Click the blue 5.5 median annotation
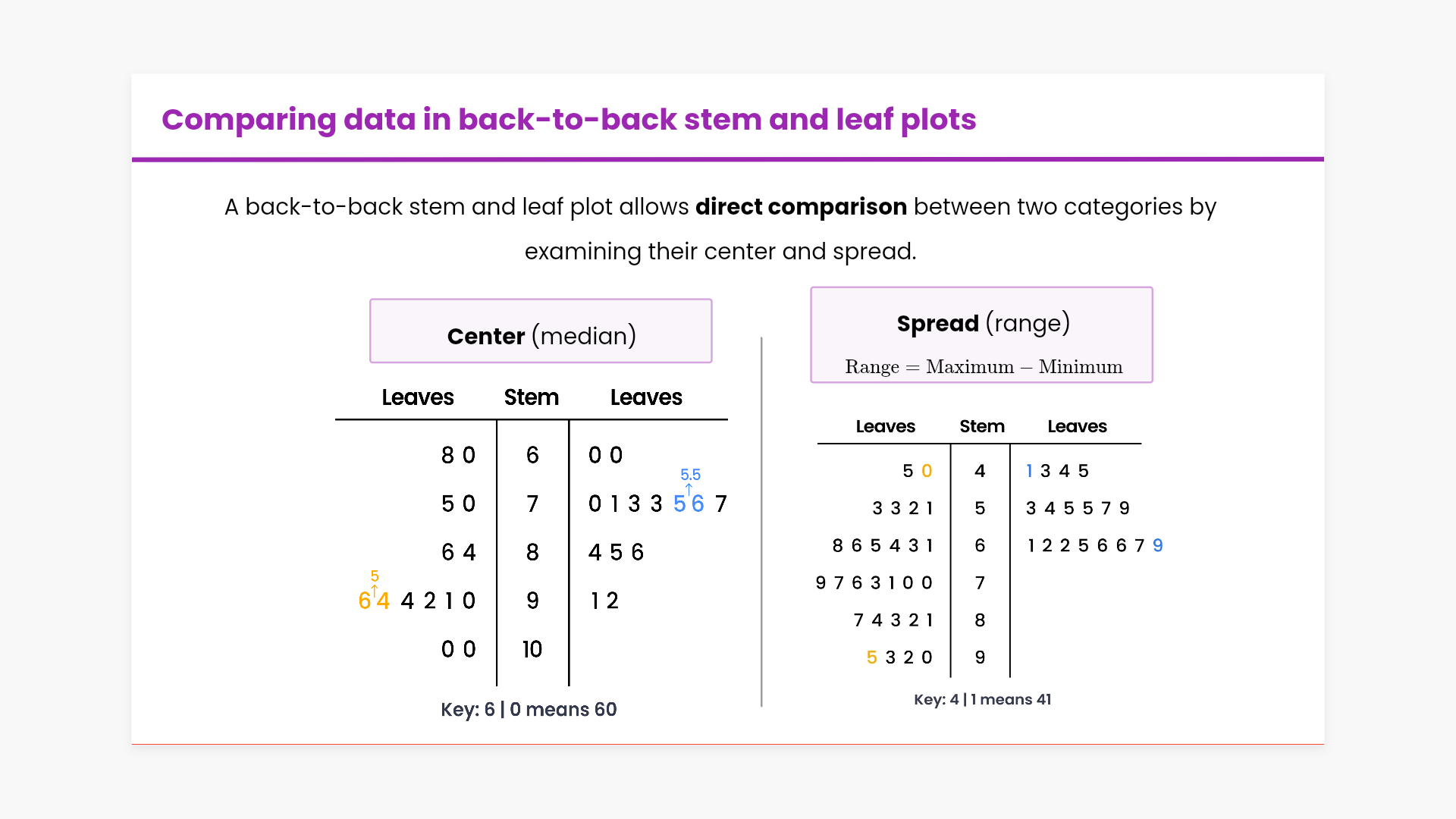Viewport: 1456px width, 819px height. click(x=690, y=475)
